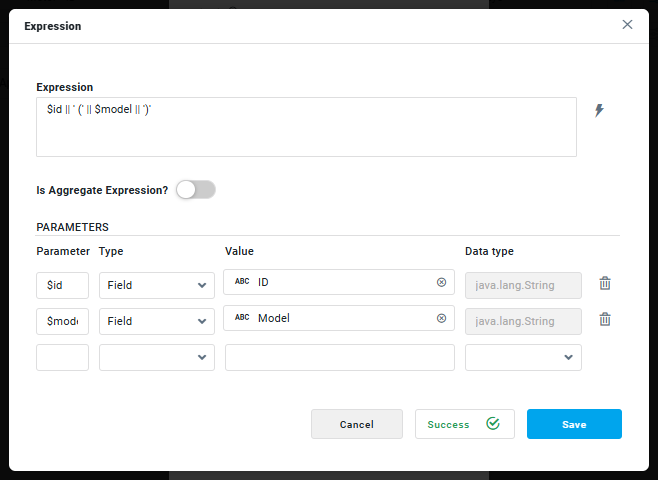
Task: Open Type dropdown for $id parameter
Action: click(x=157, y=285)
